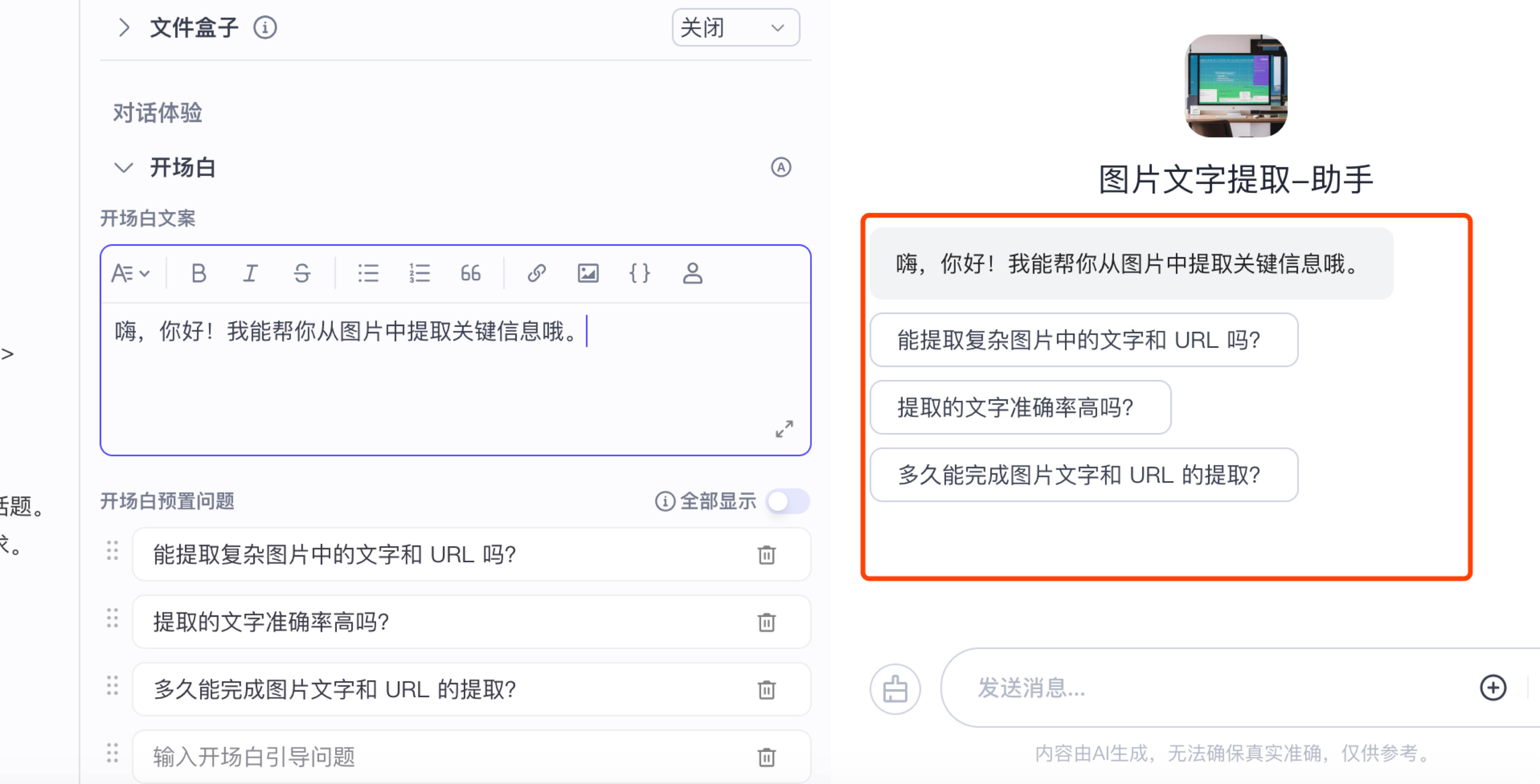The image size is (1540, 784).
Task: Open the text style dropdown
Action: coord(130,273)
